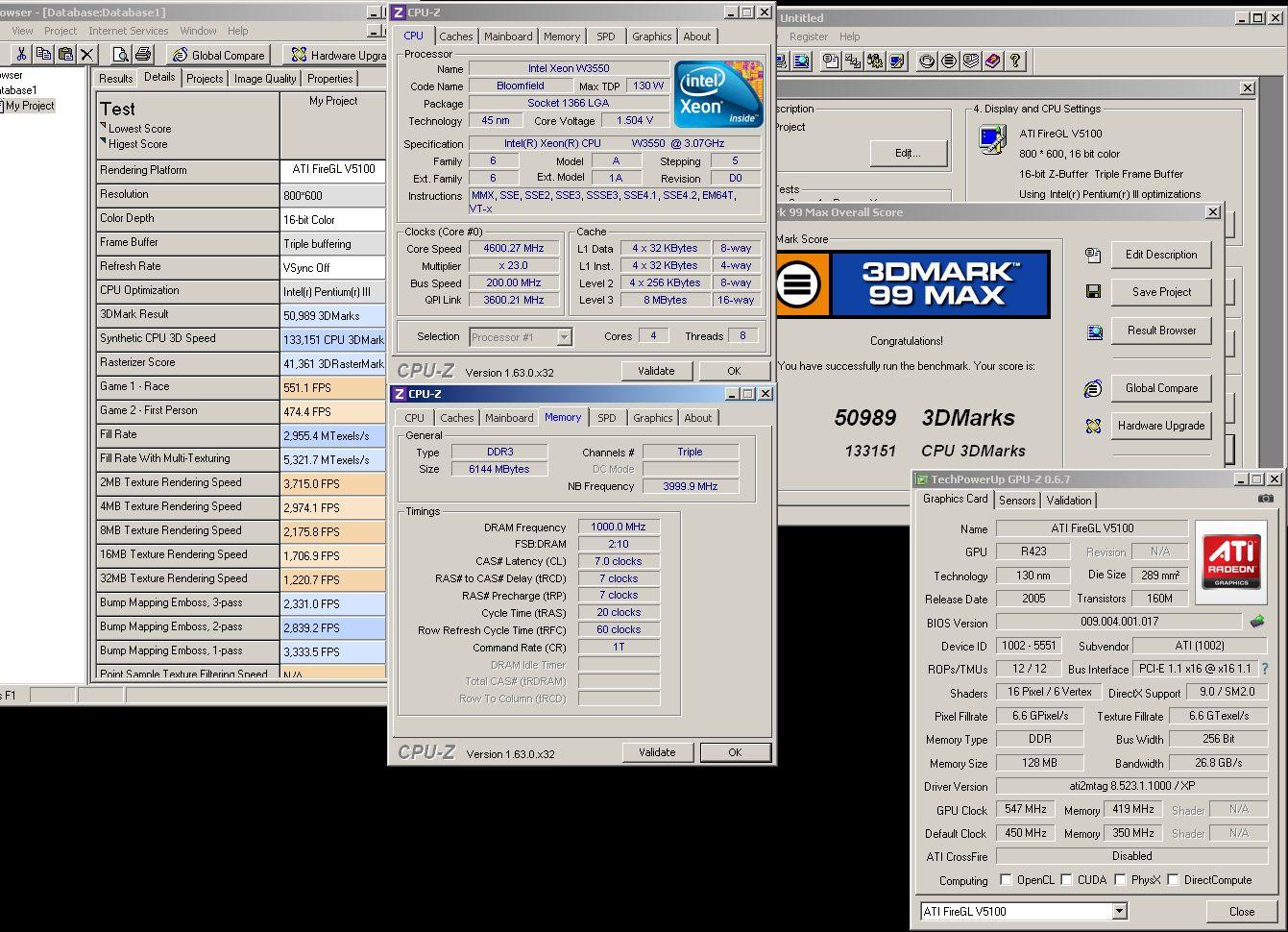Enable the OpenCL checkbox in GPU-Z
The width and height of the screenshot is (1288, 932).
pyautogui.click(x=1006, y=879)
